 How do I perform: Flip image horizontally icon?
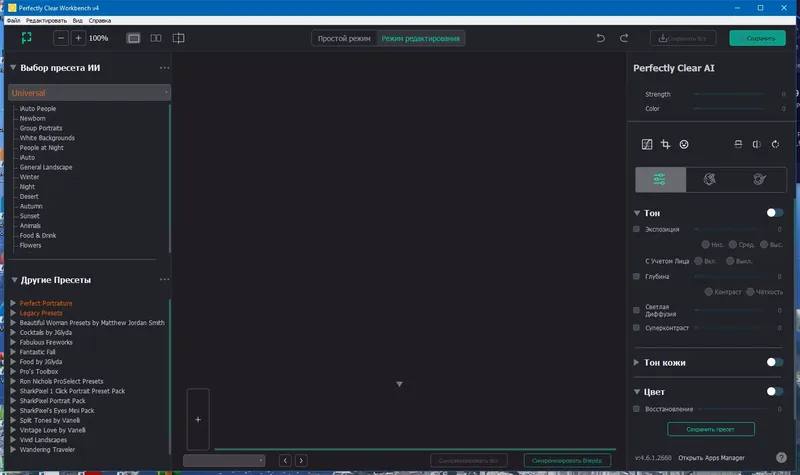[757, 144]
